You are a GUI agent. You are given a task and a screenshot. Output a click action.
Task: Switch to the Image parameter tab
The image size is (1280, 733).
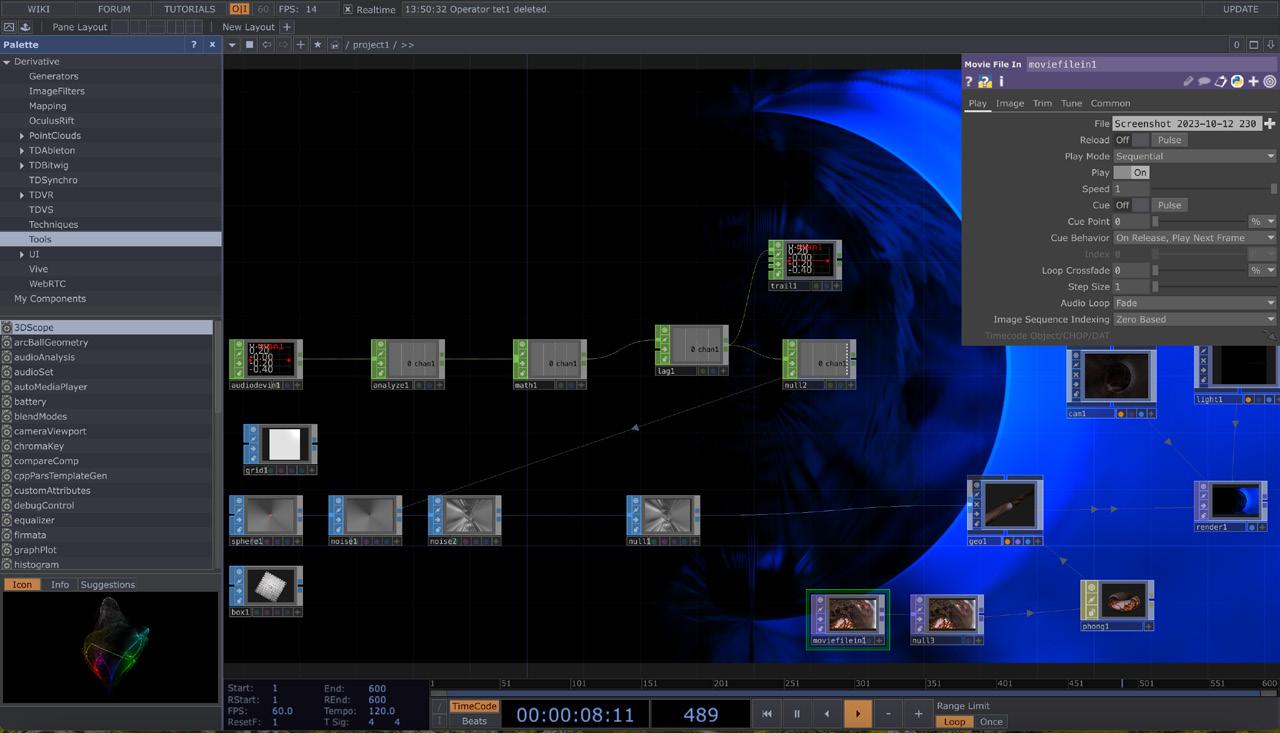[x=1009, y=104]
